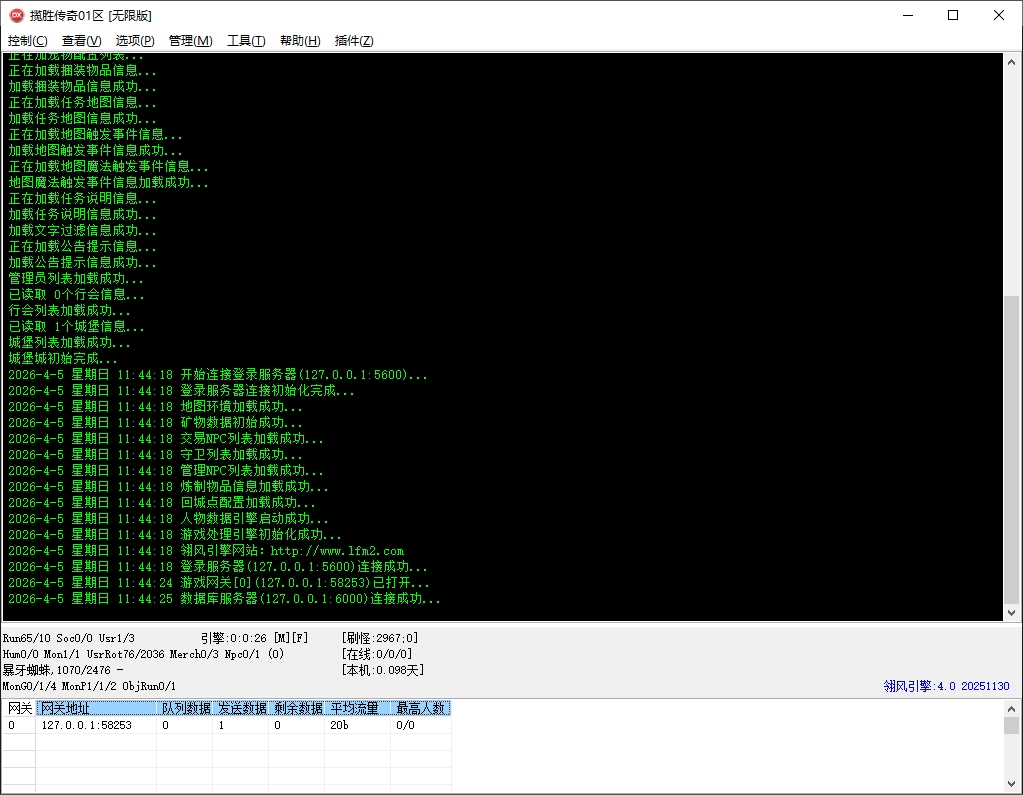Click the log panel scroll-down arrow
Image resolution: width=1023 pixels, height=795 pixels.
[x=1011, y=612]
